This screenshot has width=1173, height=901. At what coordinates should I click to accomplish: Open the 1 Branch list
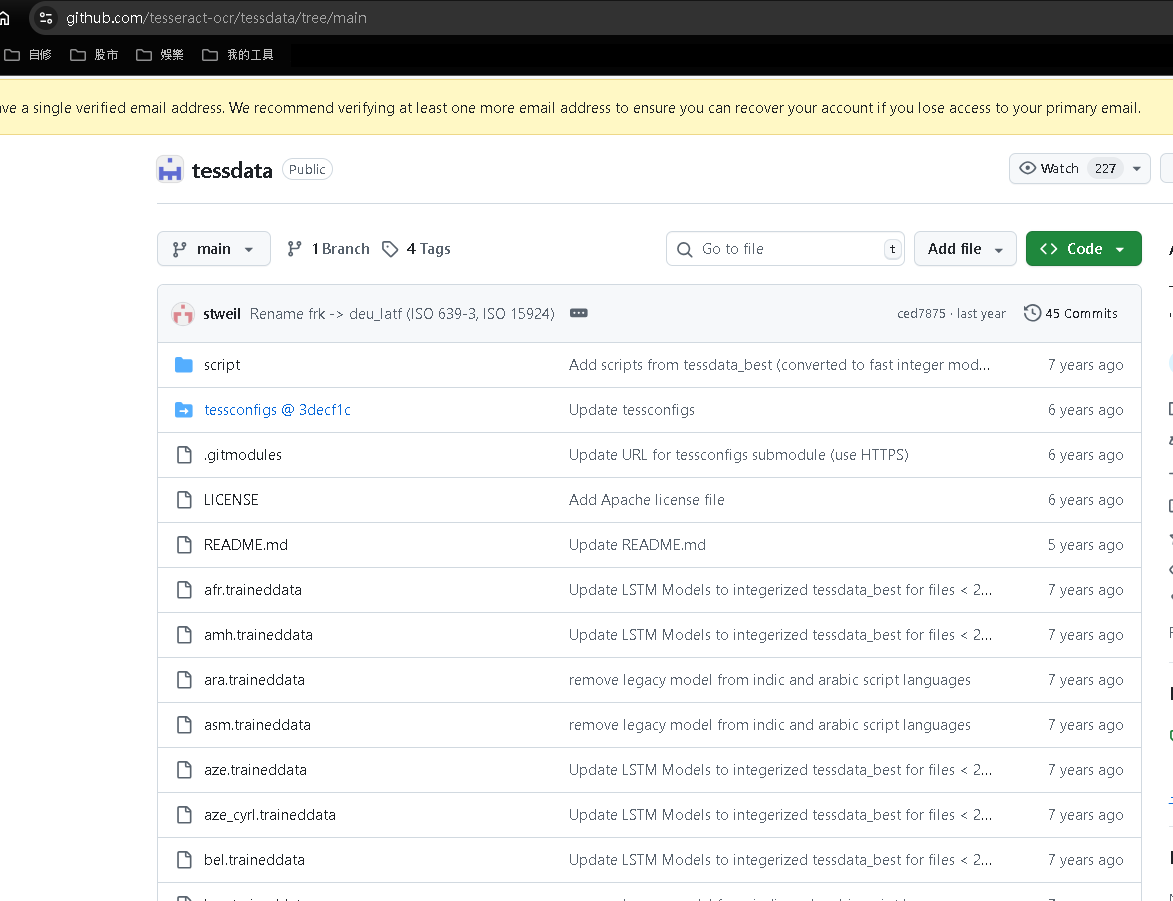coord(328,249)
